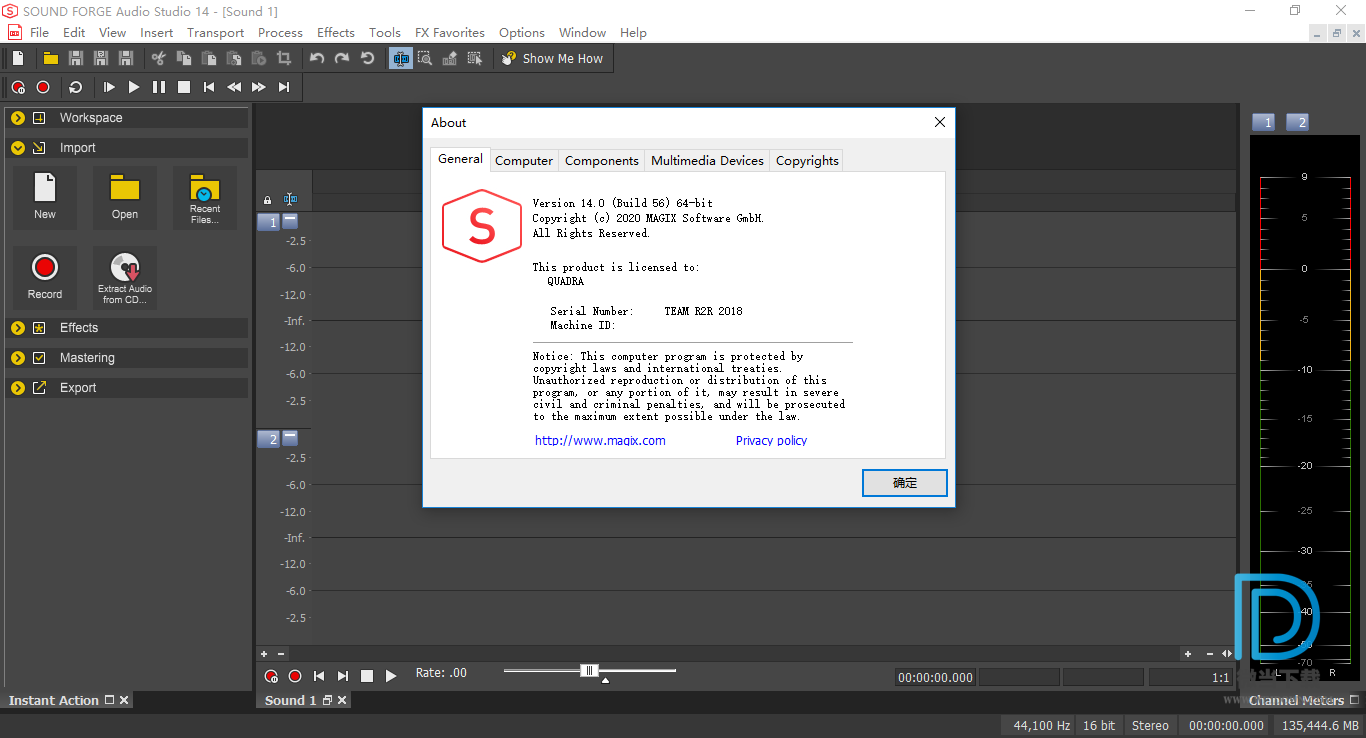Screen dimensions: 1366x738
Task: Toggle the Edit tool (highlighted) in toolbar
Action: pos(401,58)
